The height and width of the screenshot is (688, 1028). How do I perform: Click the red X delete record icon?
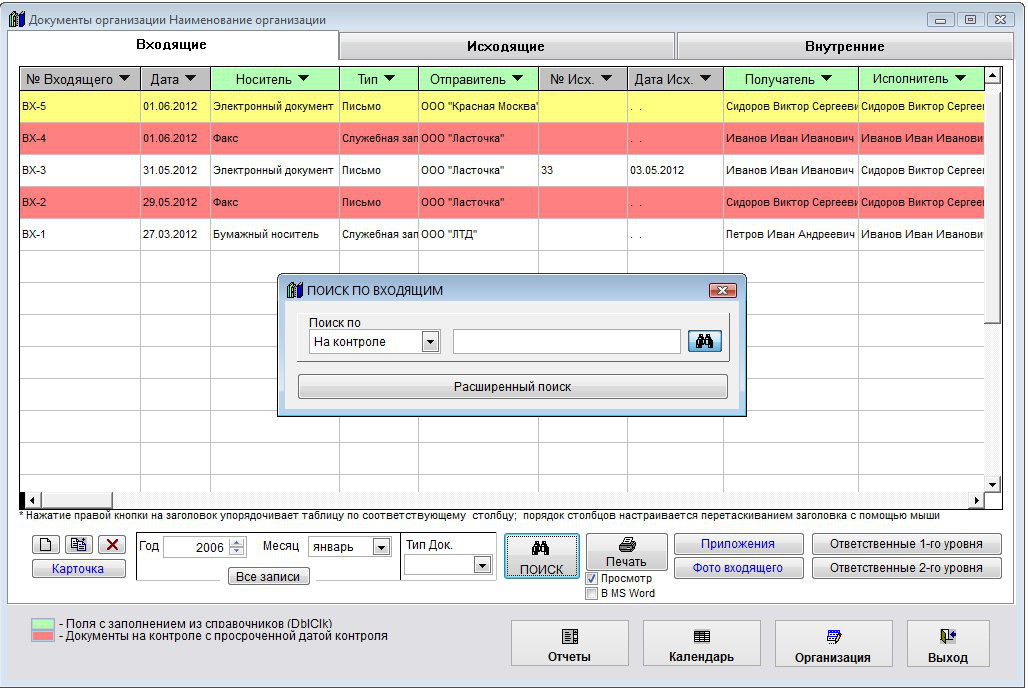pos(111,545)
